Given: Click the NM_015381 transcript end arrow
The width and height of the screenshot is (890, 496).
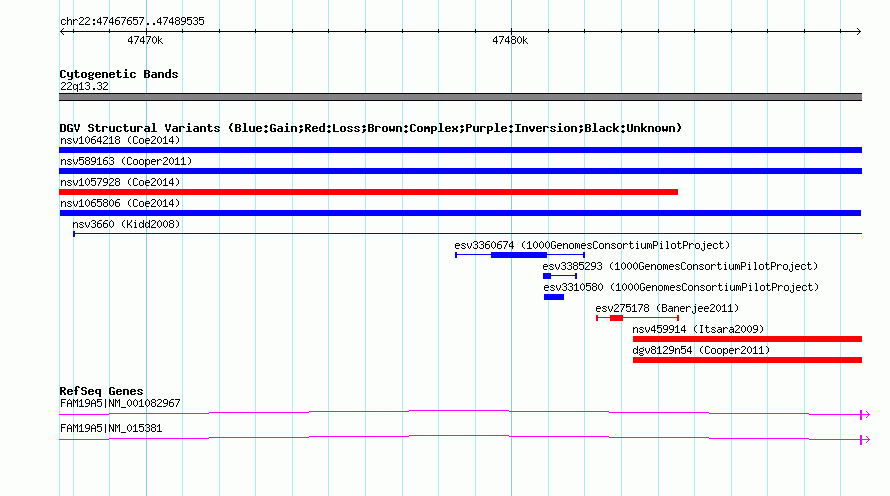Looking at the screenshot, I should click(x=865, y=440).
